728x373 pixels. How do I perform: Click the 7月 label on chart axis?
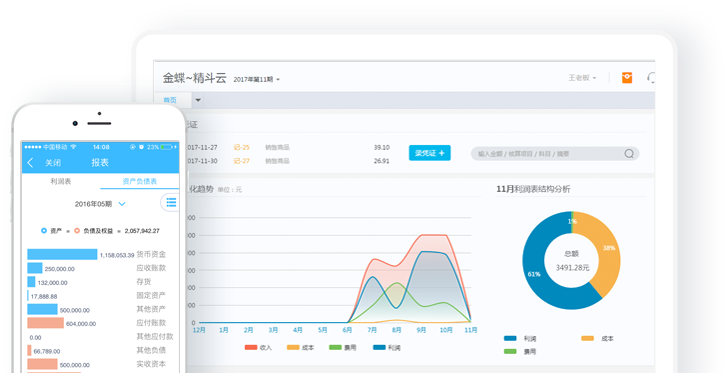click(x=372, y=330)
